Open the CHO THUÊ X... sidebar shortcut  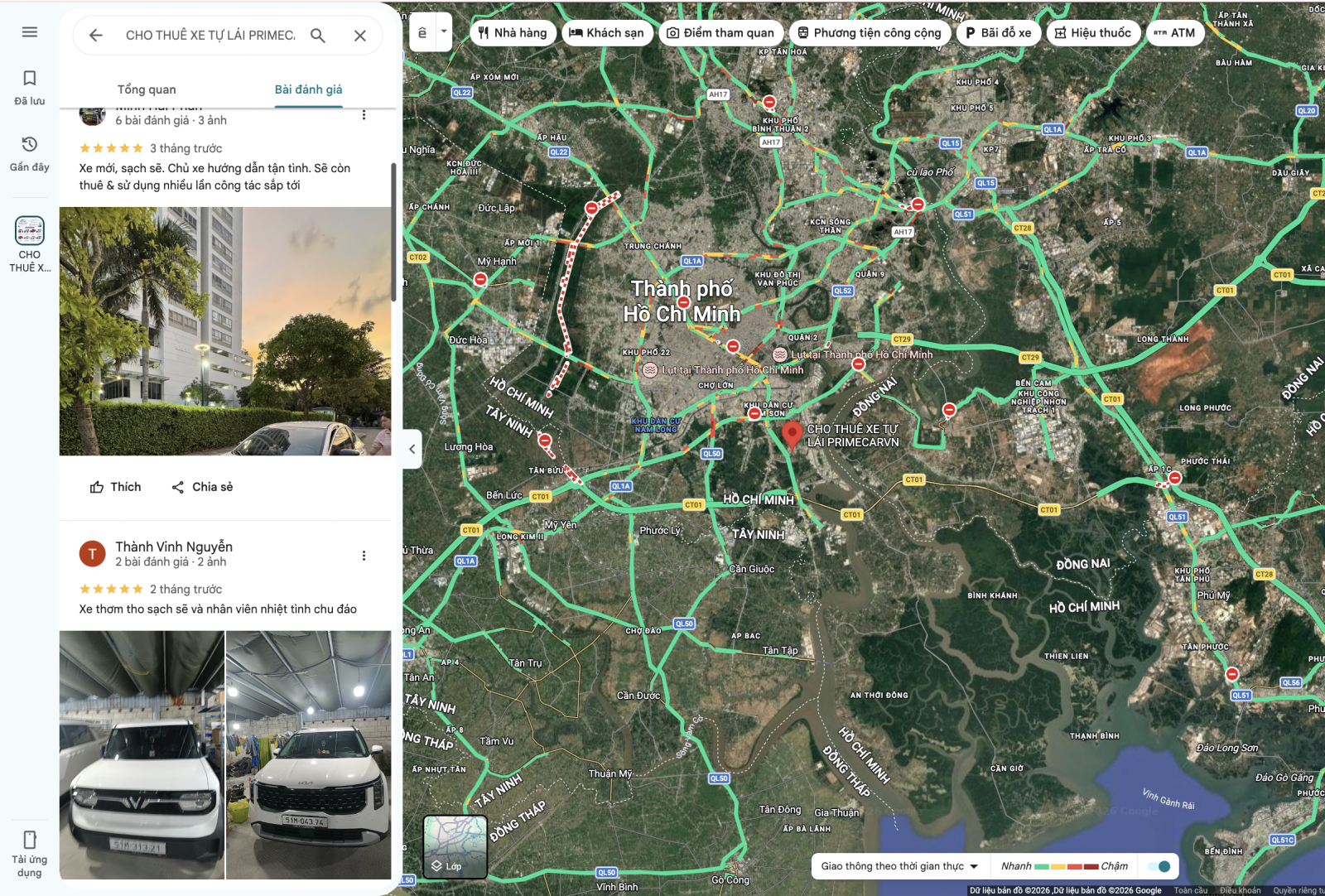coord(30,244)
